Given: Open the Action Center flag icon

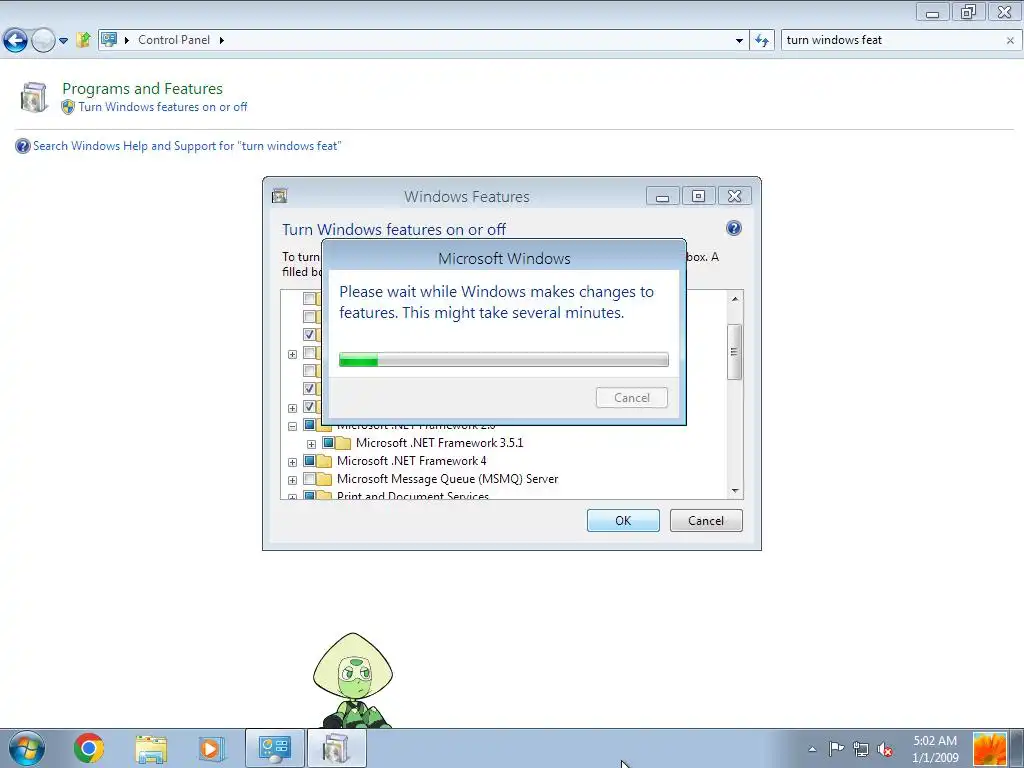Looking at the screenshot, I should 836,748.
